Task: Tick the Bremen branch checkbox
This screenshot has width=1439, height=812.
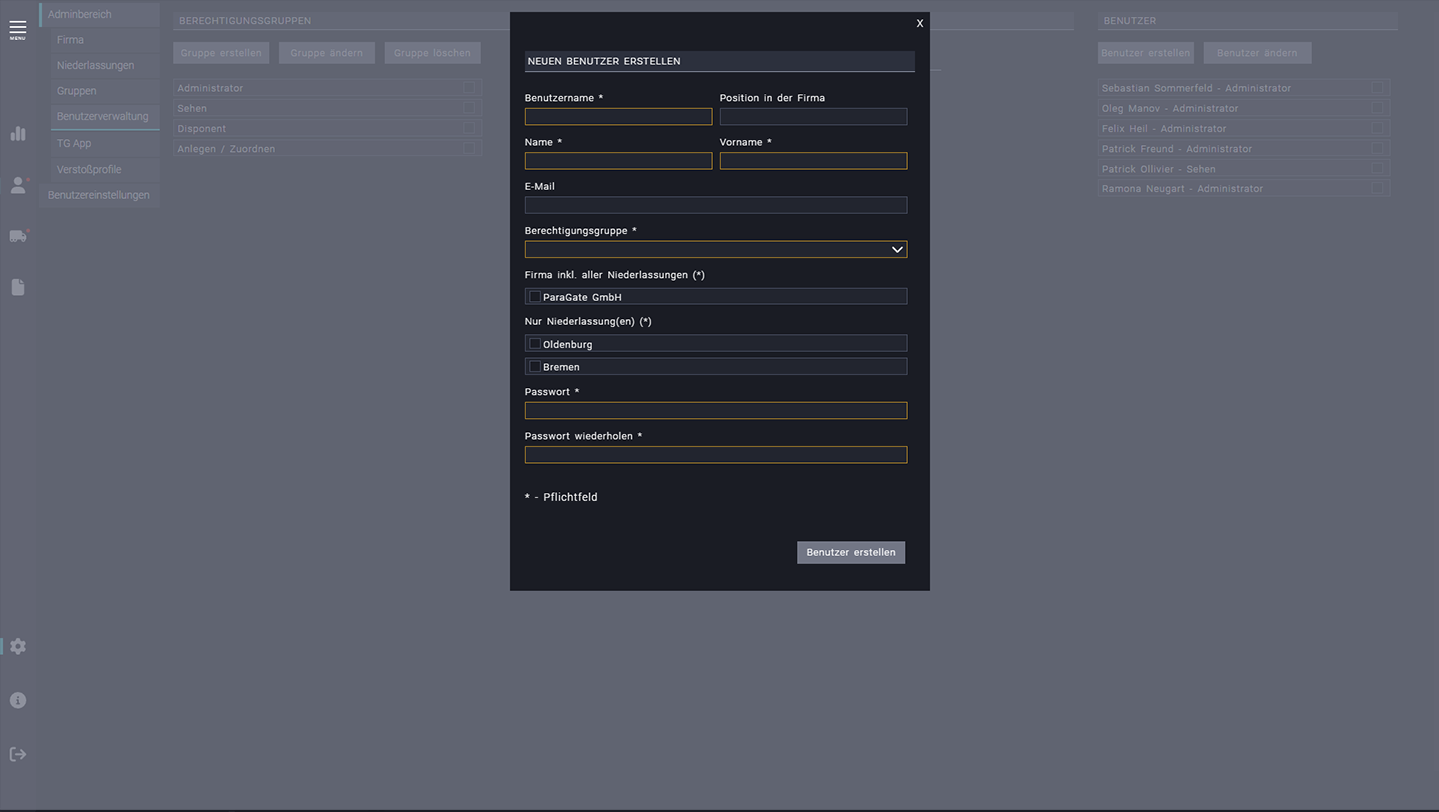Action: point(535,367)
